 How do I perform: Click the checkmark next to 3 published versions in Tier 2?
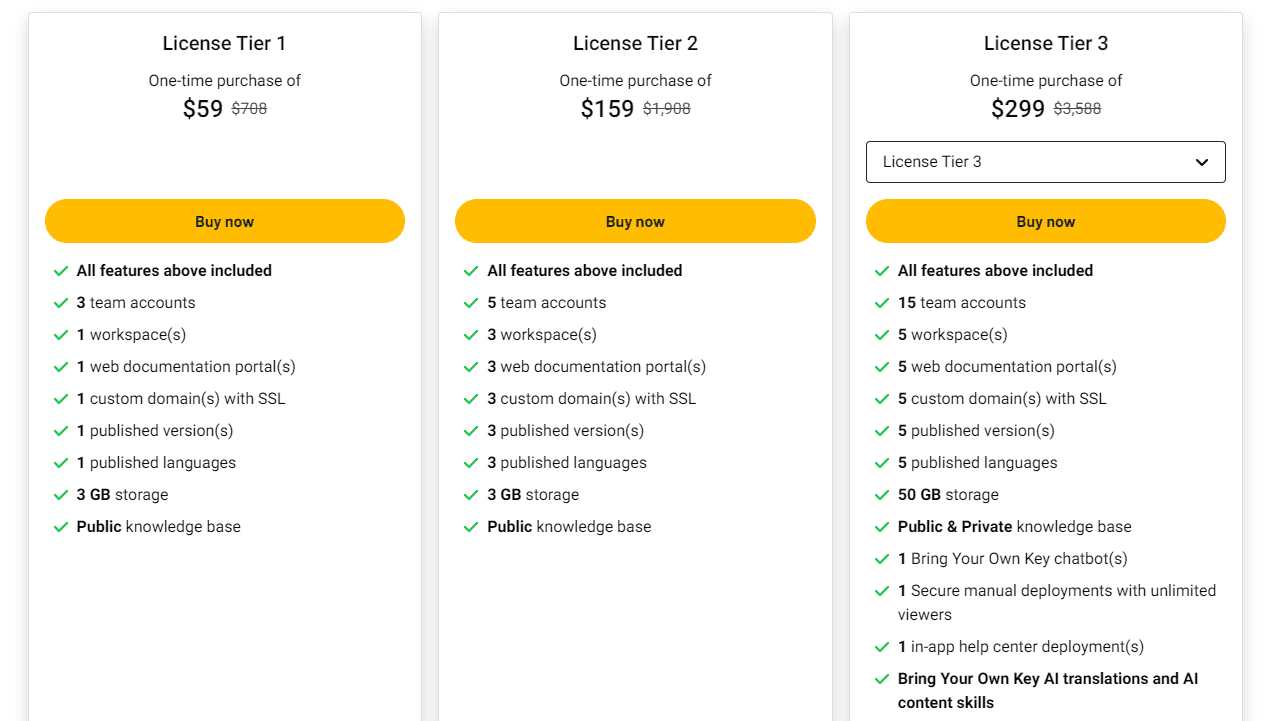(471, 430)
